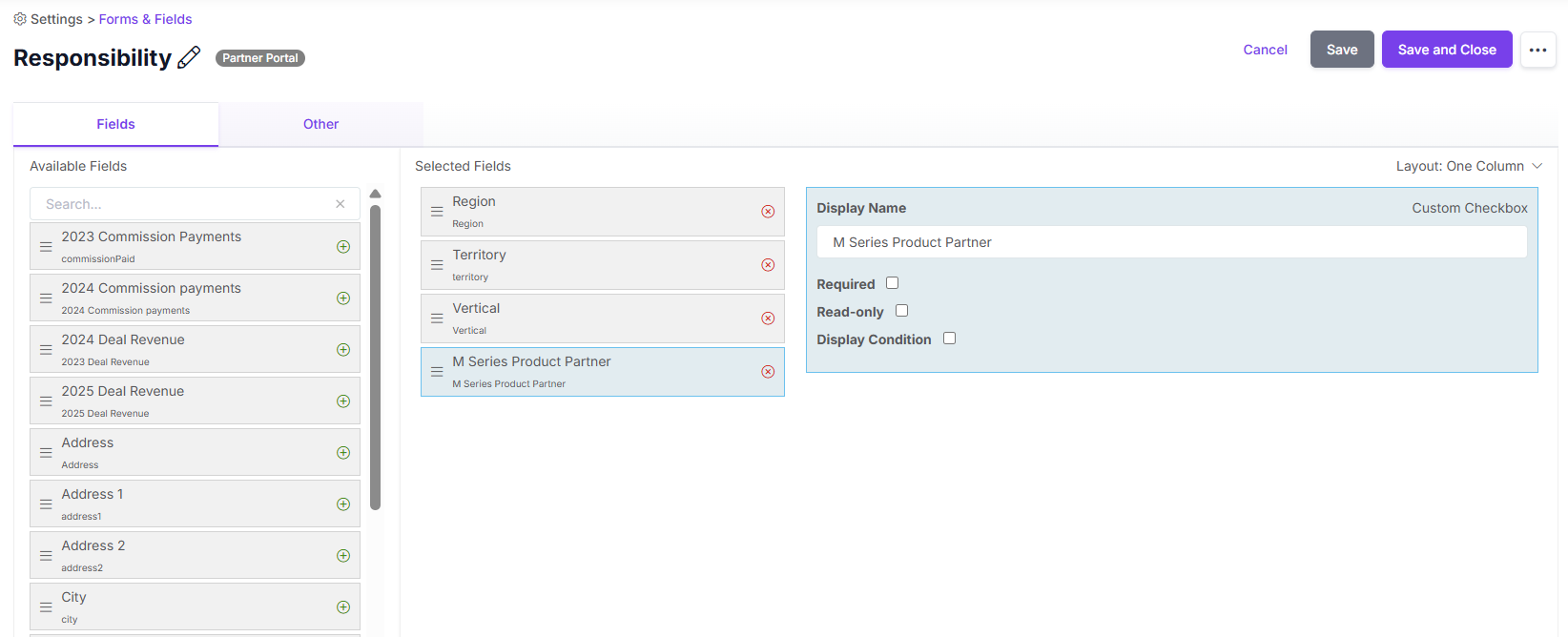The width and height of the screenshot is (1568, 637).
Task: Enable the Required checkbox
Action: pos(893,283)
